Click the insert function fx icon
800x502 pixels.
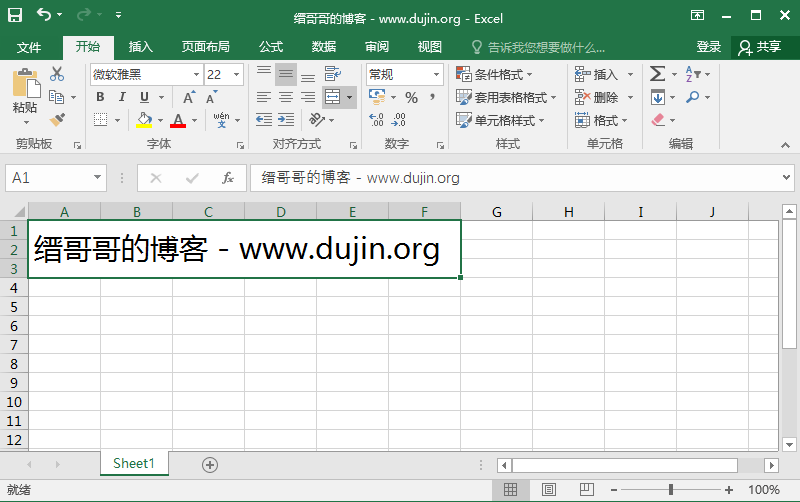point(228,178)
